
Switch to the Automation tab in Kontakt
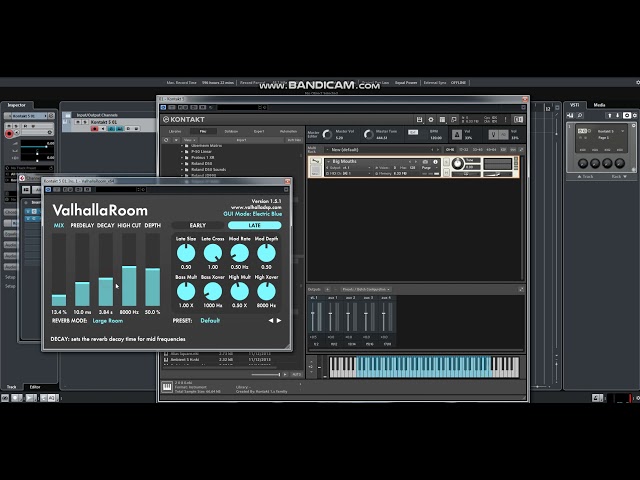point(288,131)
